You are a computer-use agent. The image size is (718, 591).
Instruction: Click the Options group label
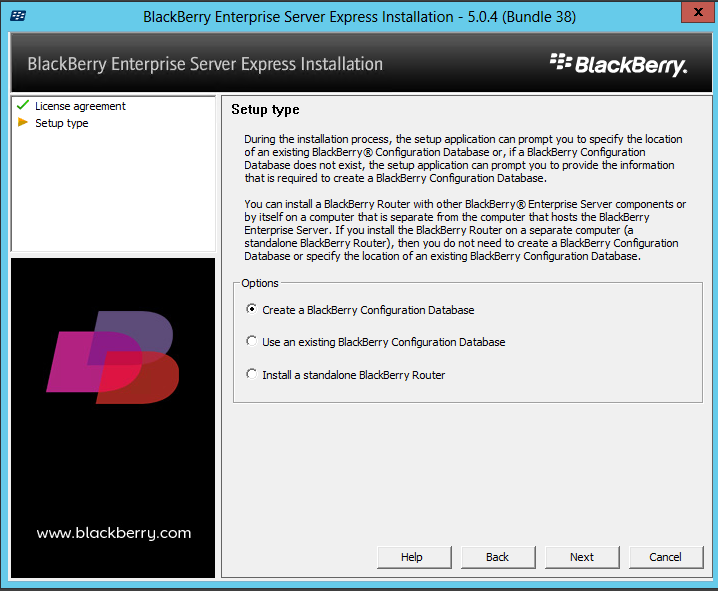(x=260, y=283)
